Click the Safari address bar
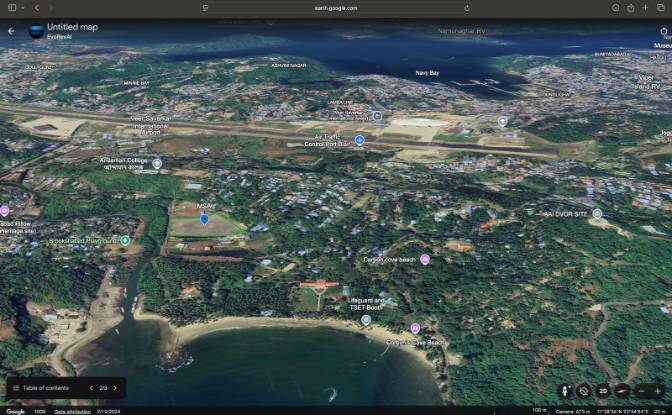Image resolution: width=672 pixels, height=415 pixels. 336,8
